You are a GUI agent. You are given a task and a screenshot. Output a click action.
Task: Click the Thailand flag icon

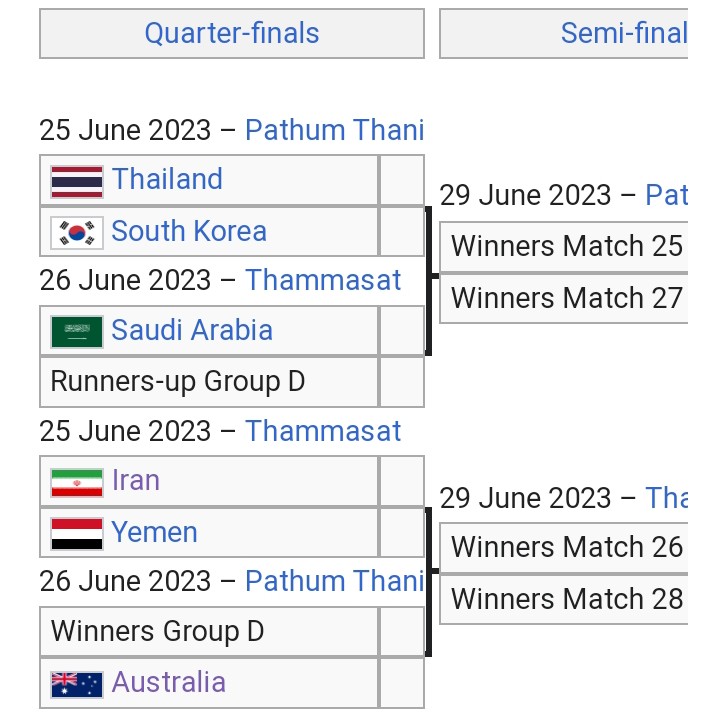click(x=77, y=182)
